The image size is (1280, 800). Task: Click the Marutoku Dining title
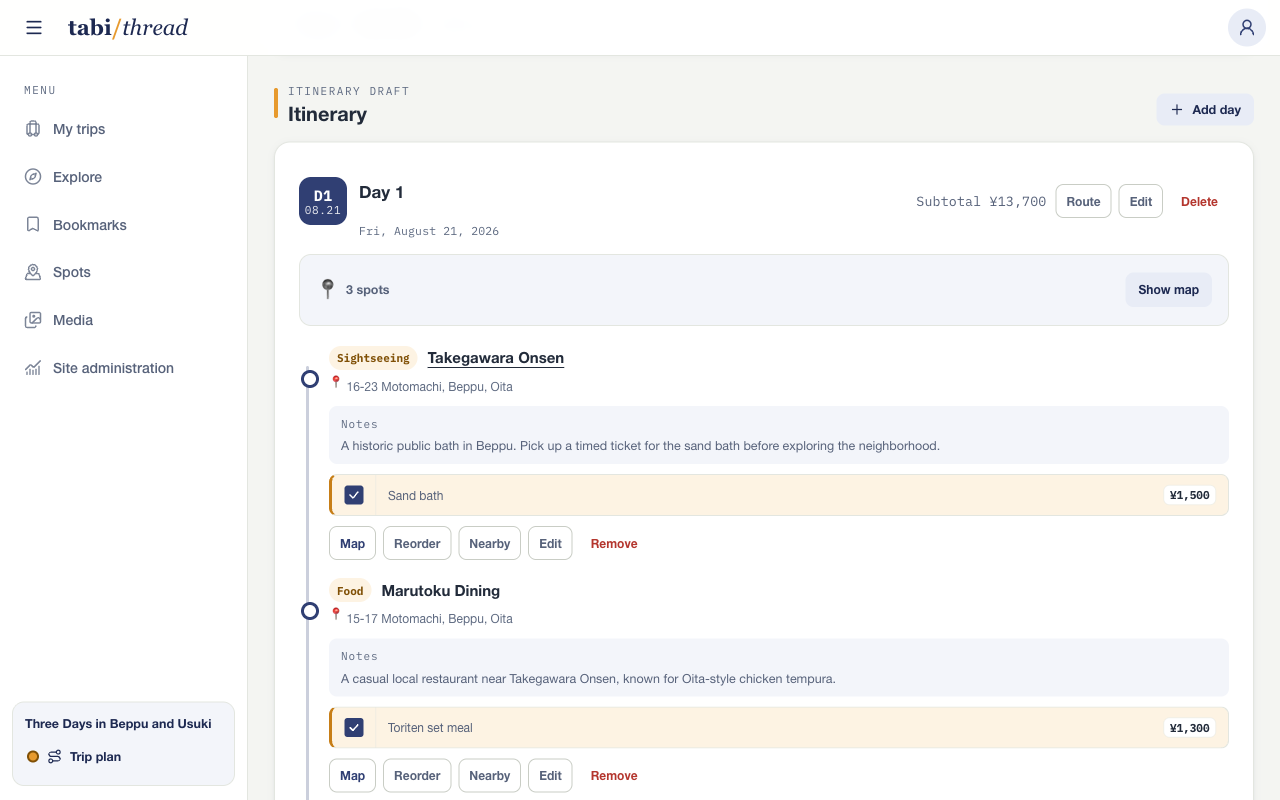441,590
